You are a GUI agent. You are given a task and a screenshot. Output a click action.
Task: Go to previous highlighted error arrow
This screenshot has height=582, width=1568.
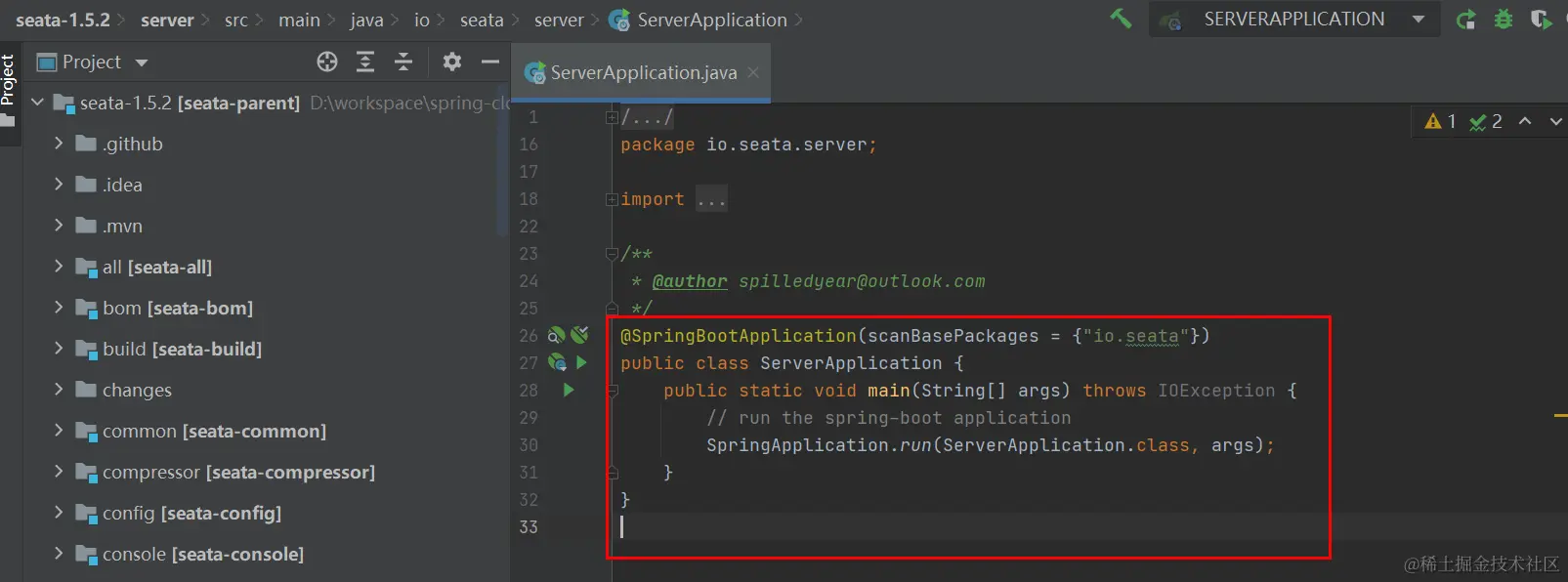pos(1525,121)
